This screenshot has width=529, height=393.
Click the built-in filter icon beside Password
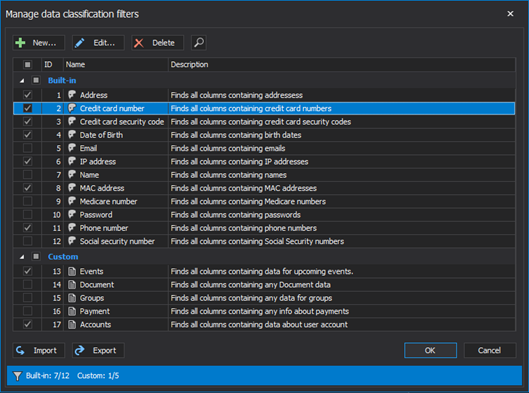tap(72, 214)
